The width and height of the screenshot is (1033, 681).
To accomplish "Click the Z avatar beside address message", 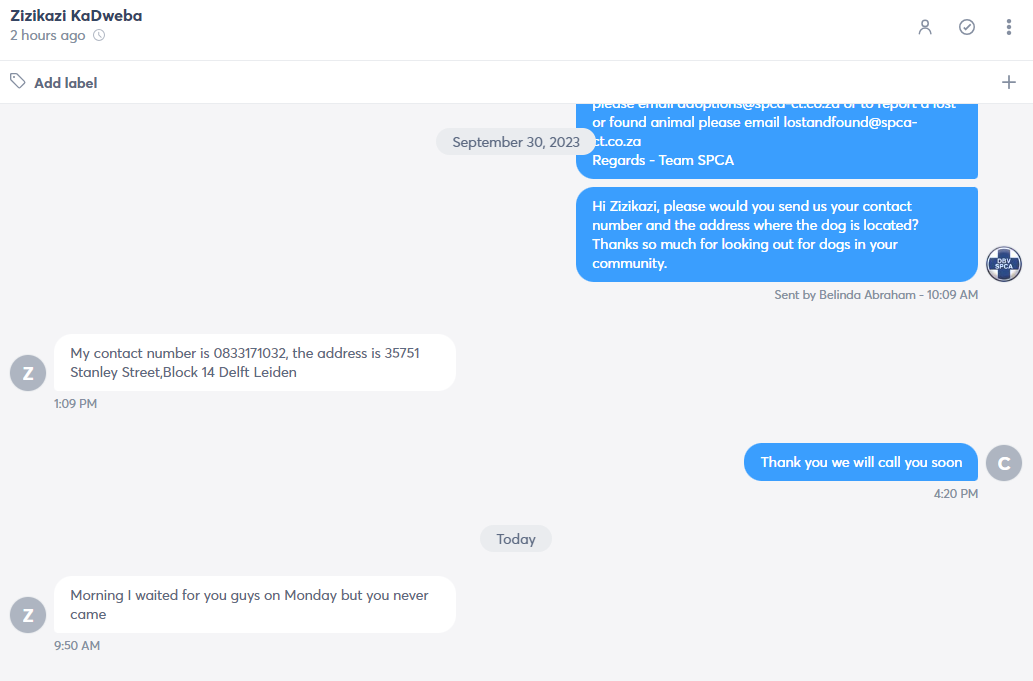I will pyautogui.click(x=28, y=373).
